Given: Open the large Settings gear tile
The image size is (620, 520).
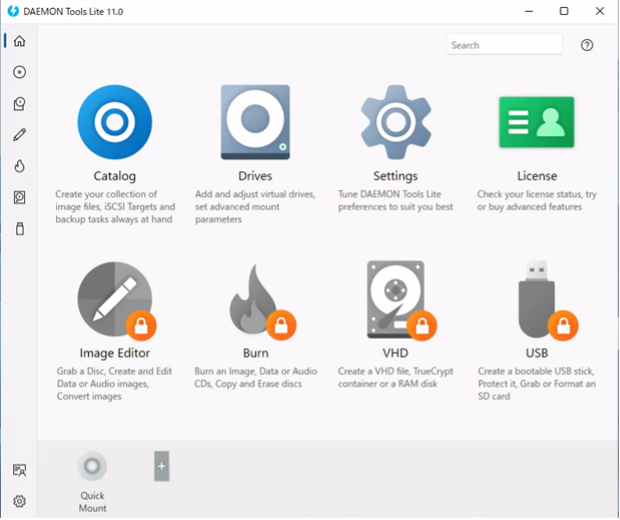Looking at the screenshot, I should [x=396, y=122].
